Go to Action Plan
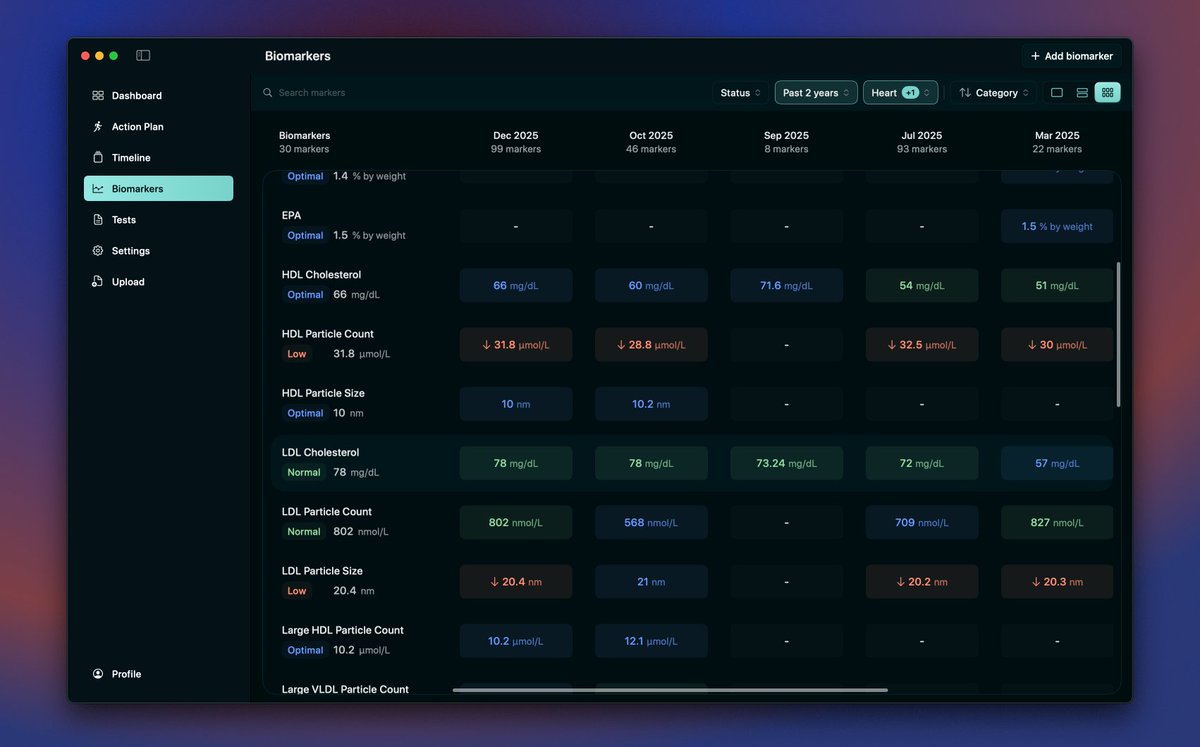The width and height of the screenshot is (1200, 747). [x=158, y=127]
